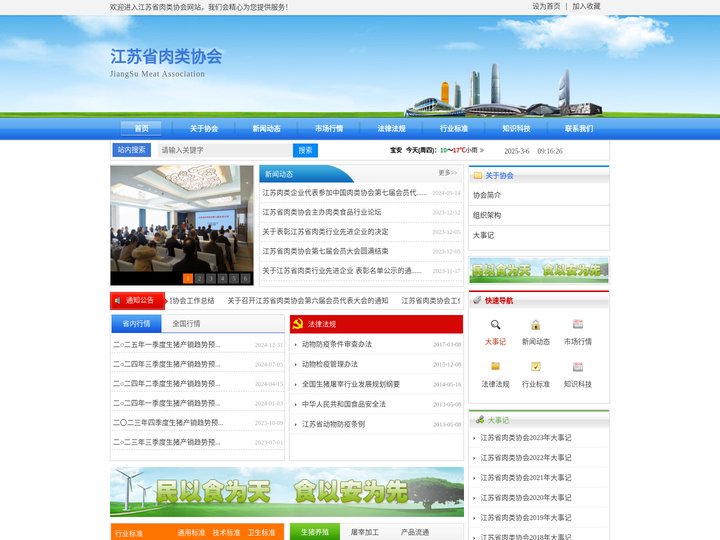Open 江苏省肉类协会2023年大事记
Image resolution: width=720 pixels, height=540 pixels.
pos(526,438)
